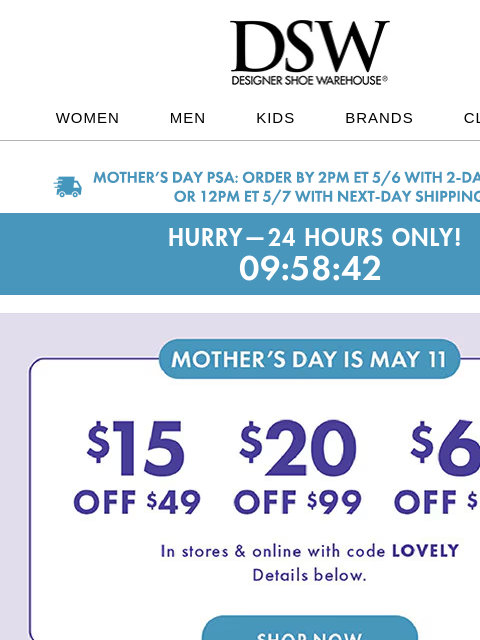Select the $15 off $49 offer

137,467
